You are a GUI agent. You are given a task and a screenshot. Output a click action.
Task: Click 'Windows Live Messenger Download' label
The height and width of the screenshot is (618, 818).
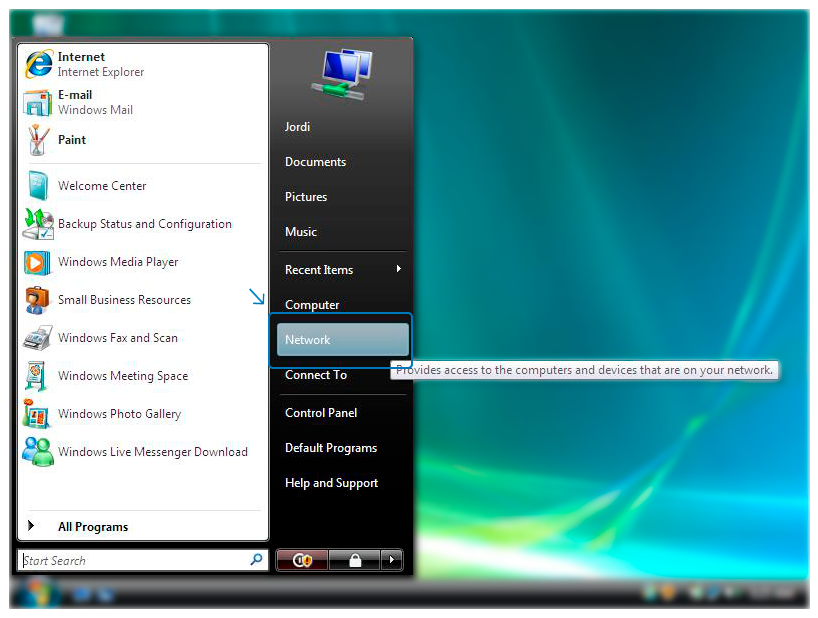tap(153, 452)
